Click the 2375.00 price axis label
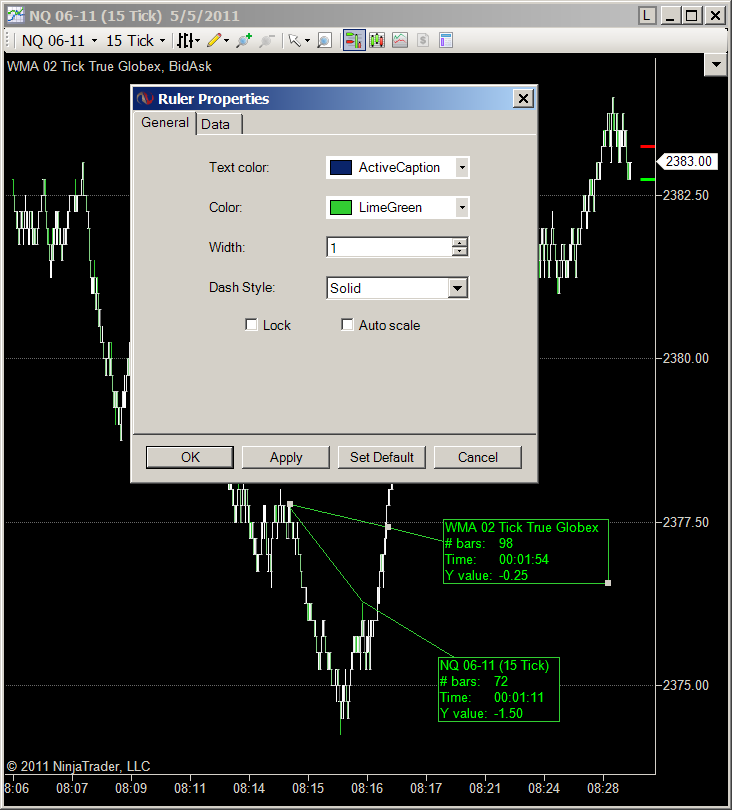The height and width of the screenshot is (810, 732). click(686, 685)
